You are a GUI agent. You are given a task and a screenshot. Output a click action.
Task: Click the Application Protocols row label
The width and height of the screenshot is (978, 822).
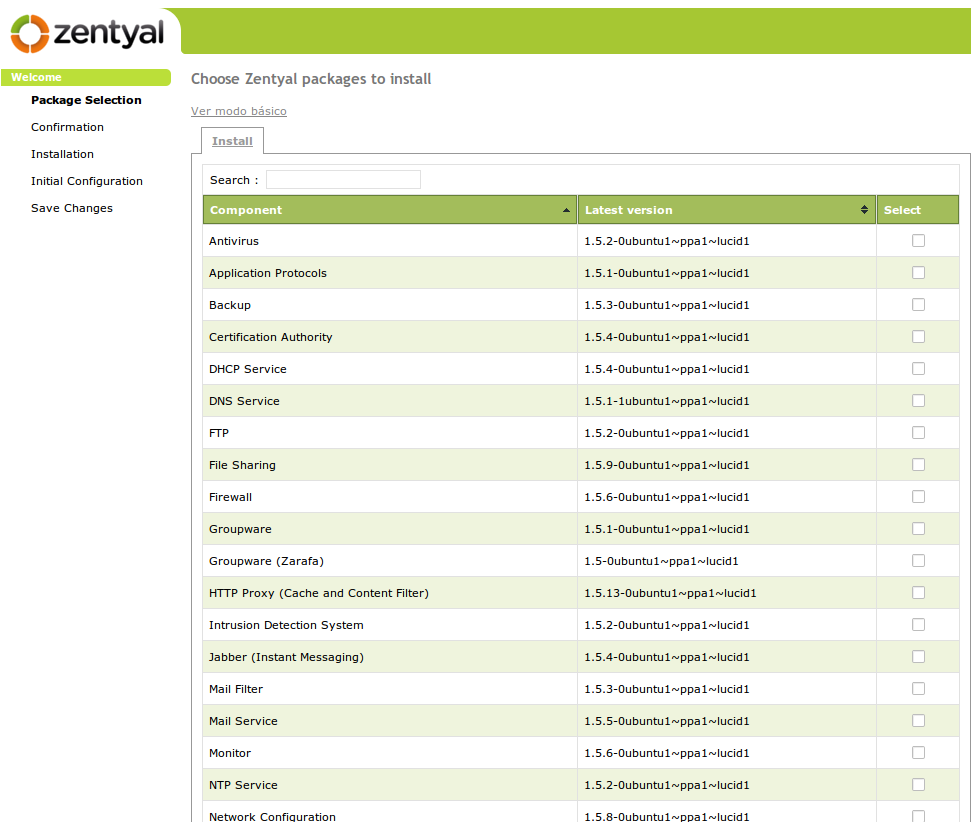268,273
